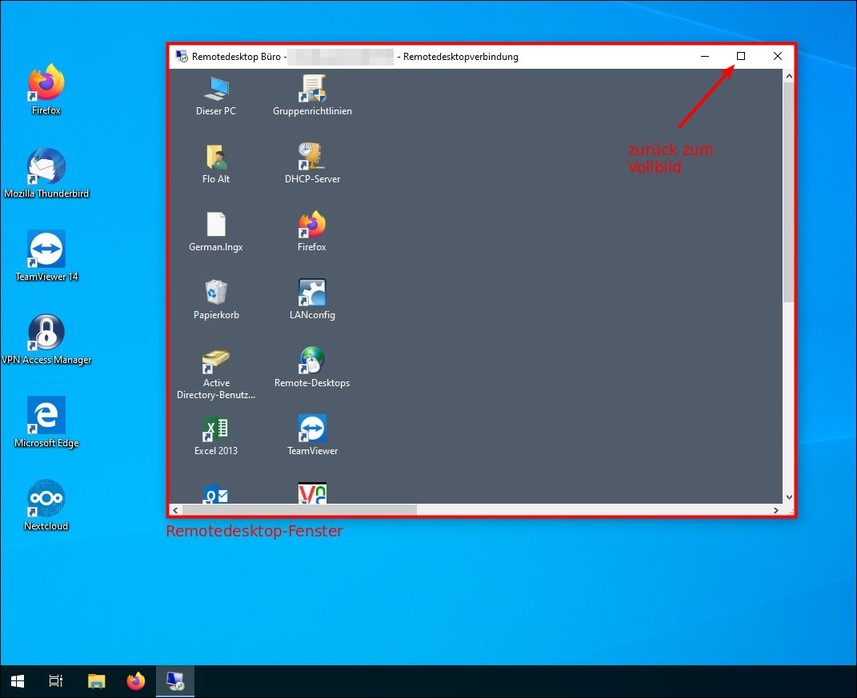Select the Papierkorb recycle bin icon
This screenshot has width=857, height=698.
click(216, 294)
